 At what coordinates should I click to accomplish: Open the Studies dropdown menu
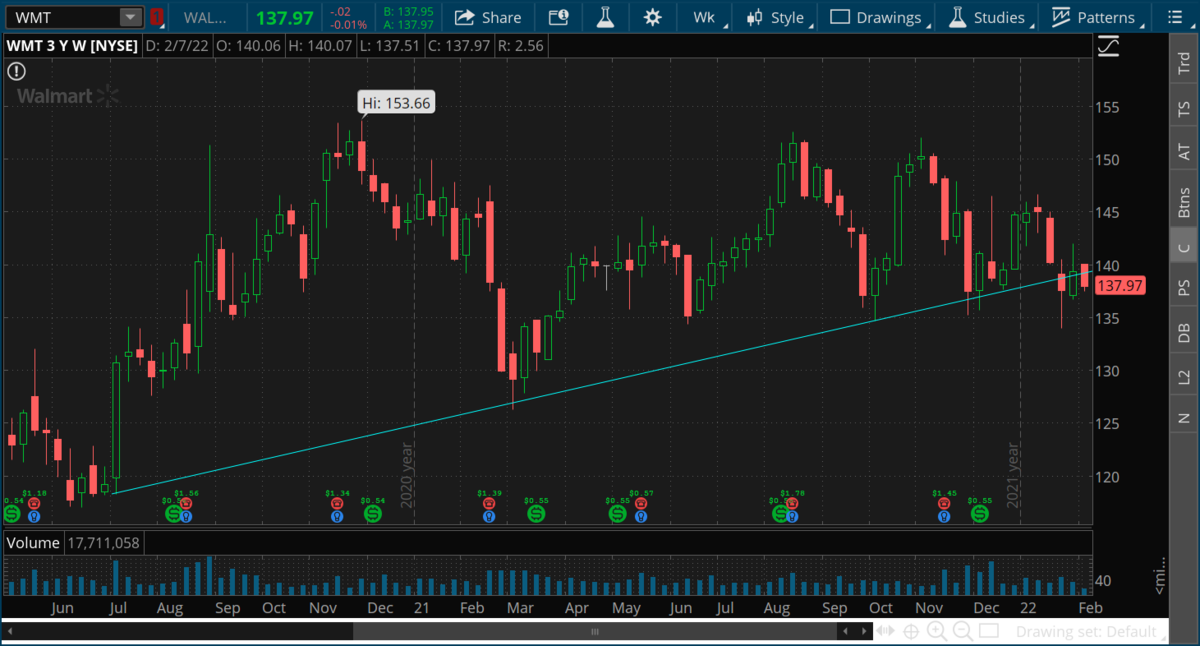pos(988,17)
